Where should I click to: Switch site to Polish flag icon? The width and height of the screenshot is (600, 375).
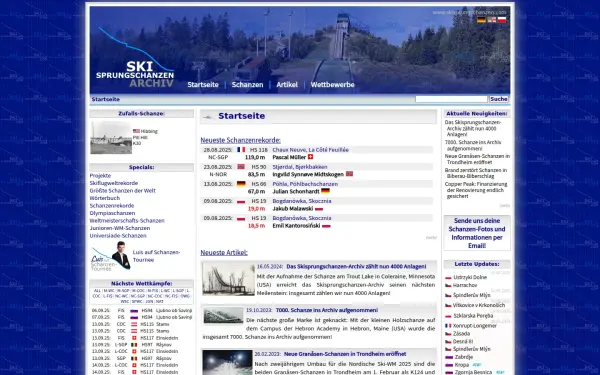[502, 20]
